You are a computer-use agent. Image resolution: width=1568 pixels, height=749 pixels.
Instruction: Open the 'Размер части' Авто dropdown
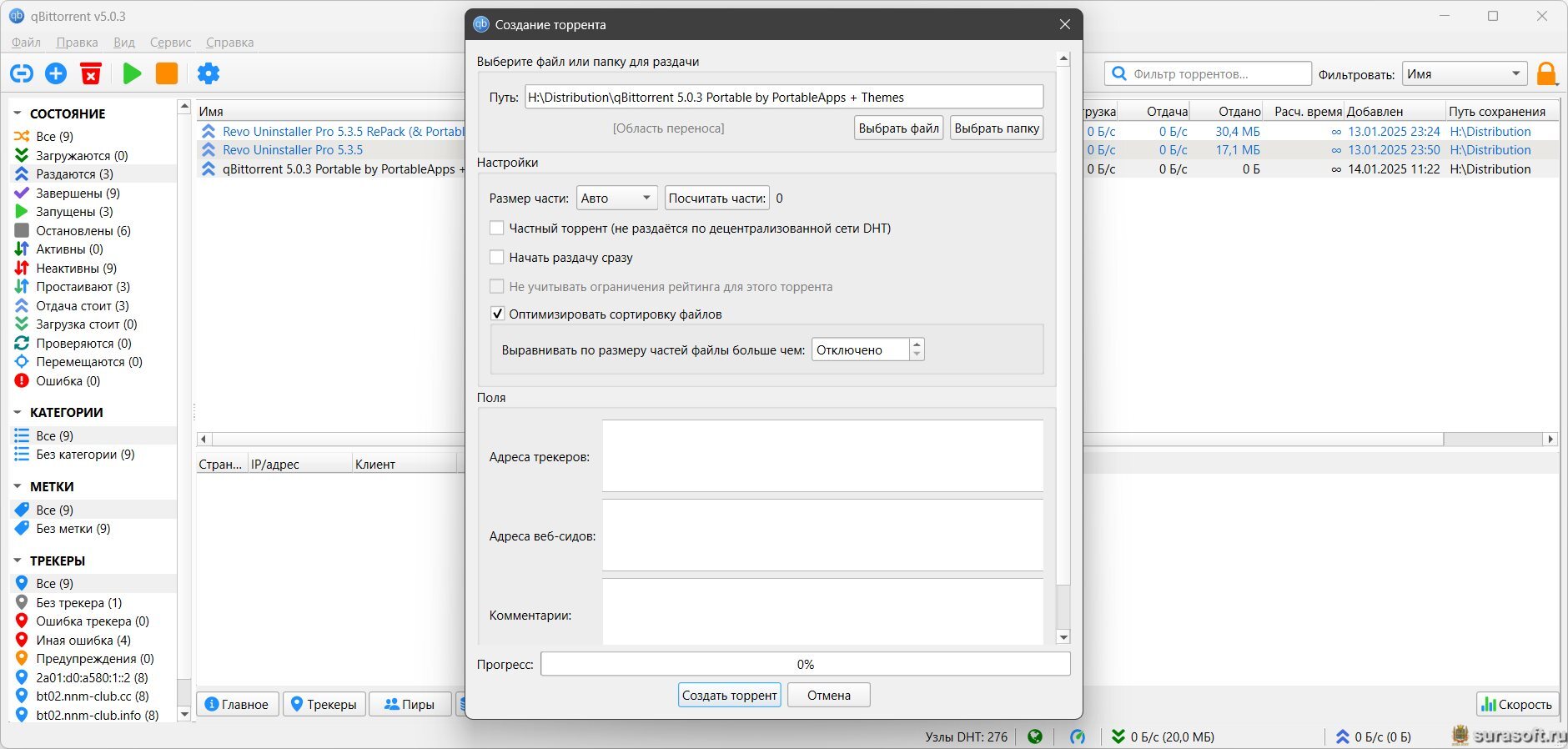click(616, 198)
